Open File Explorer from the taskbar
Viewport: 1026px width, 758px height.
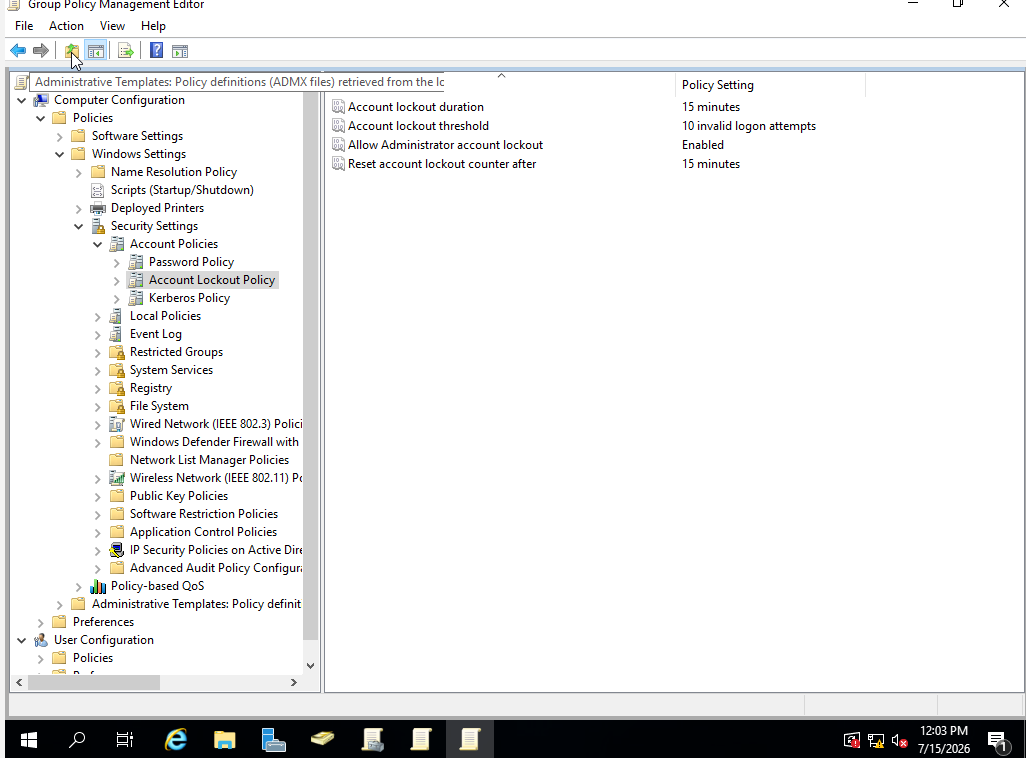click(224, 740)
